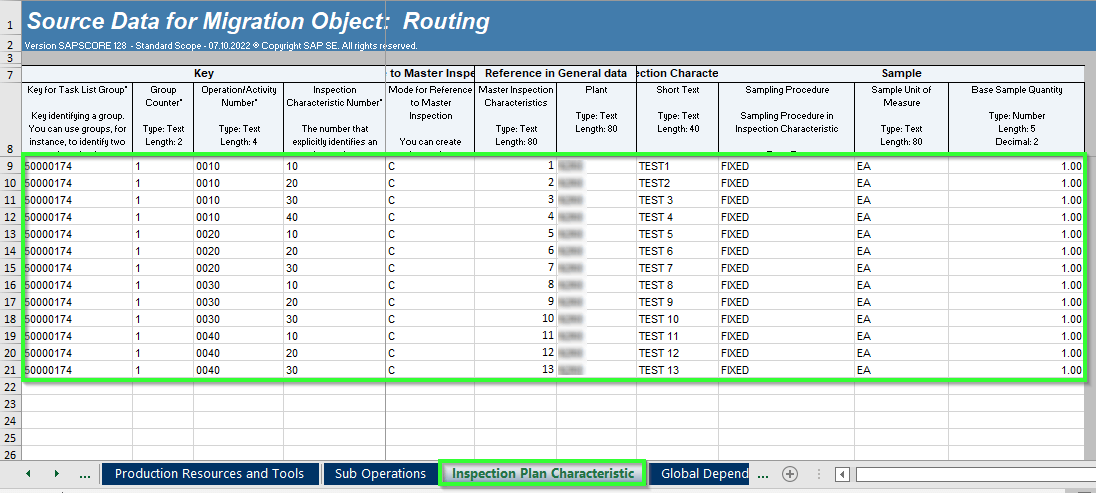The width and height of the screenshot is (1096, 493).
Task: Select the Short Text column header
Action: coord(677,117)
